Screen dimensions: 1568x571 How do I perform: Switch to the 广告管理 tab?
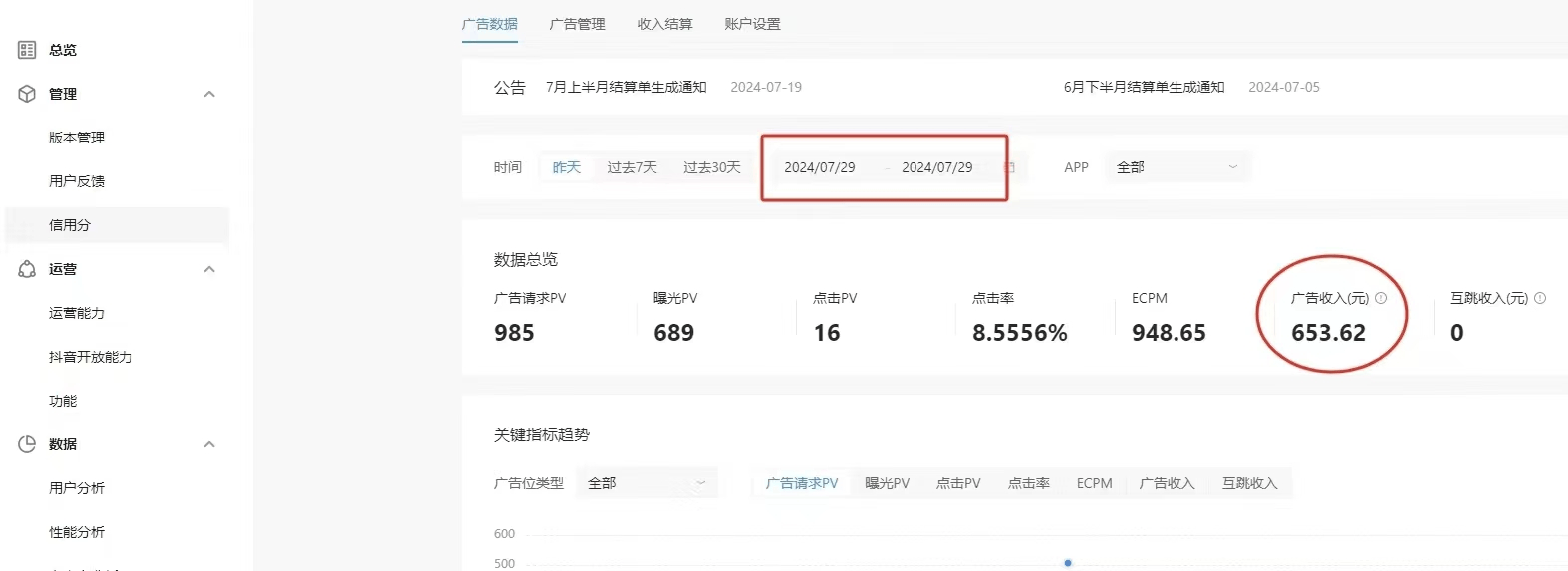[577, 24]
